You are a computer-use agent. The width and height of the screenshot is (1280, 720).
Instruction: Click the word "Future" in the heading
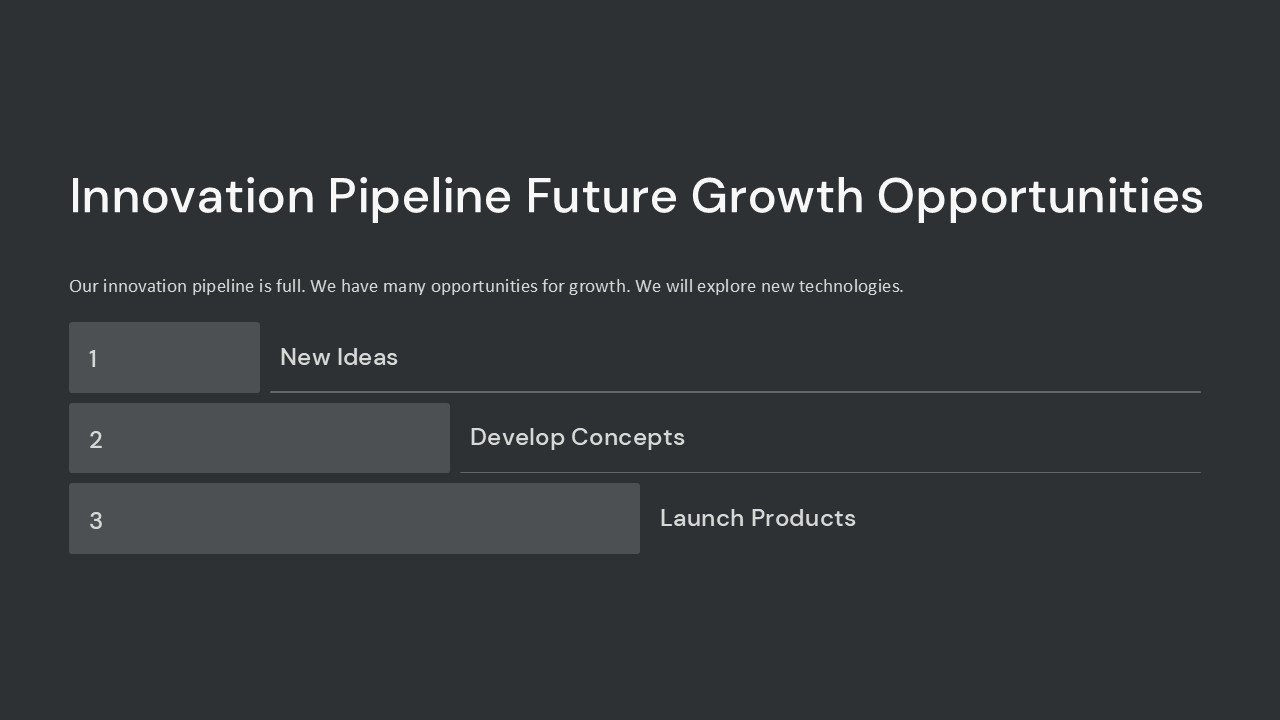[601, 196]
